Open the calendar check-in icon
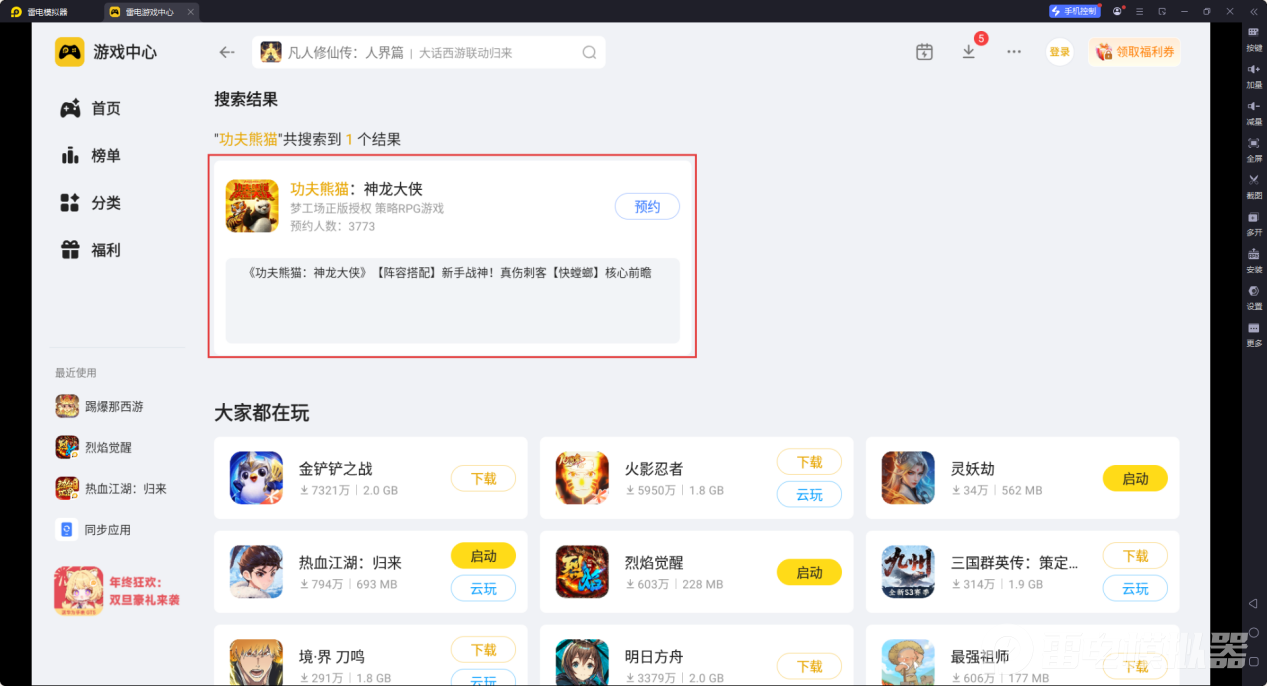1267x686 pixels. pyautogui.click(x=924, y=52)
